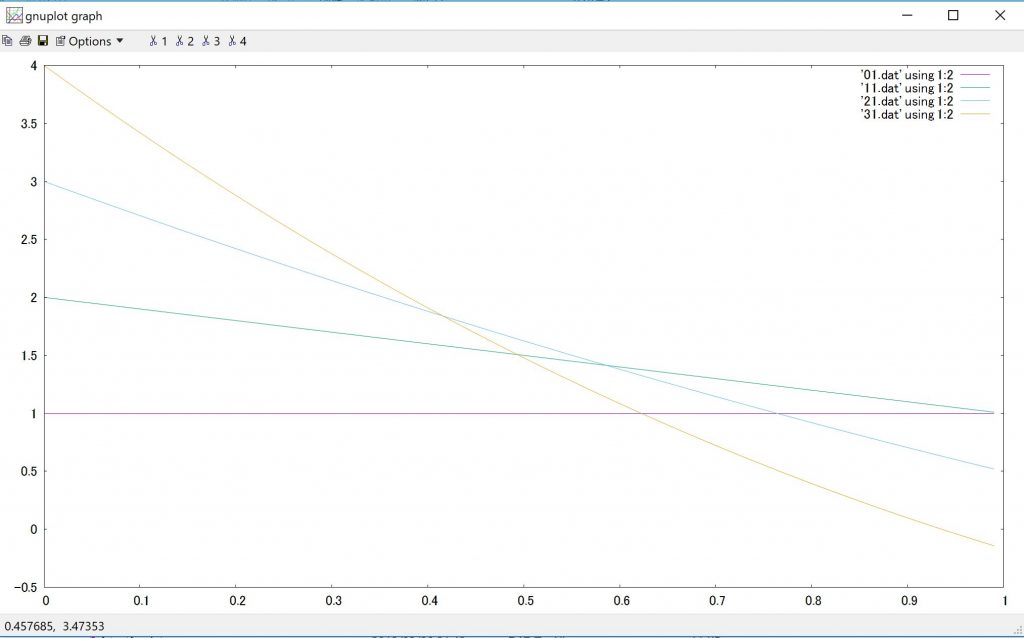This screenshot has height=638, width=1024.
Task: Open the gnuplot window system menu icon
Action: click(x=13, y=15)
